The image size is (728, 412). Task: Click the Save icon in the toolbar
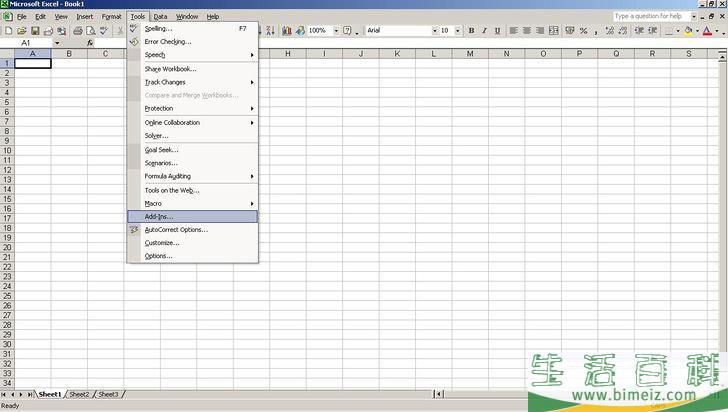[x=35, y=31]
